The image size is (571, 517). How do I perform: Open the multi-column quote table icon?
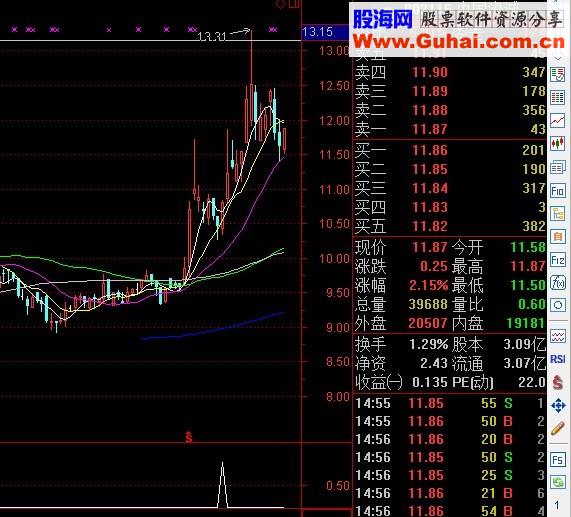[x=558, y=98]
